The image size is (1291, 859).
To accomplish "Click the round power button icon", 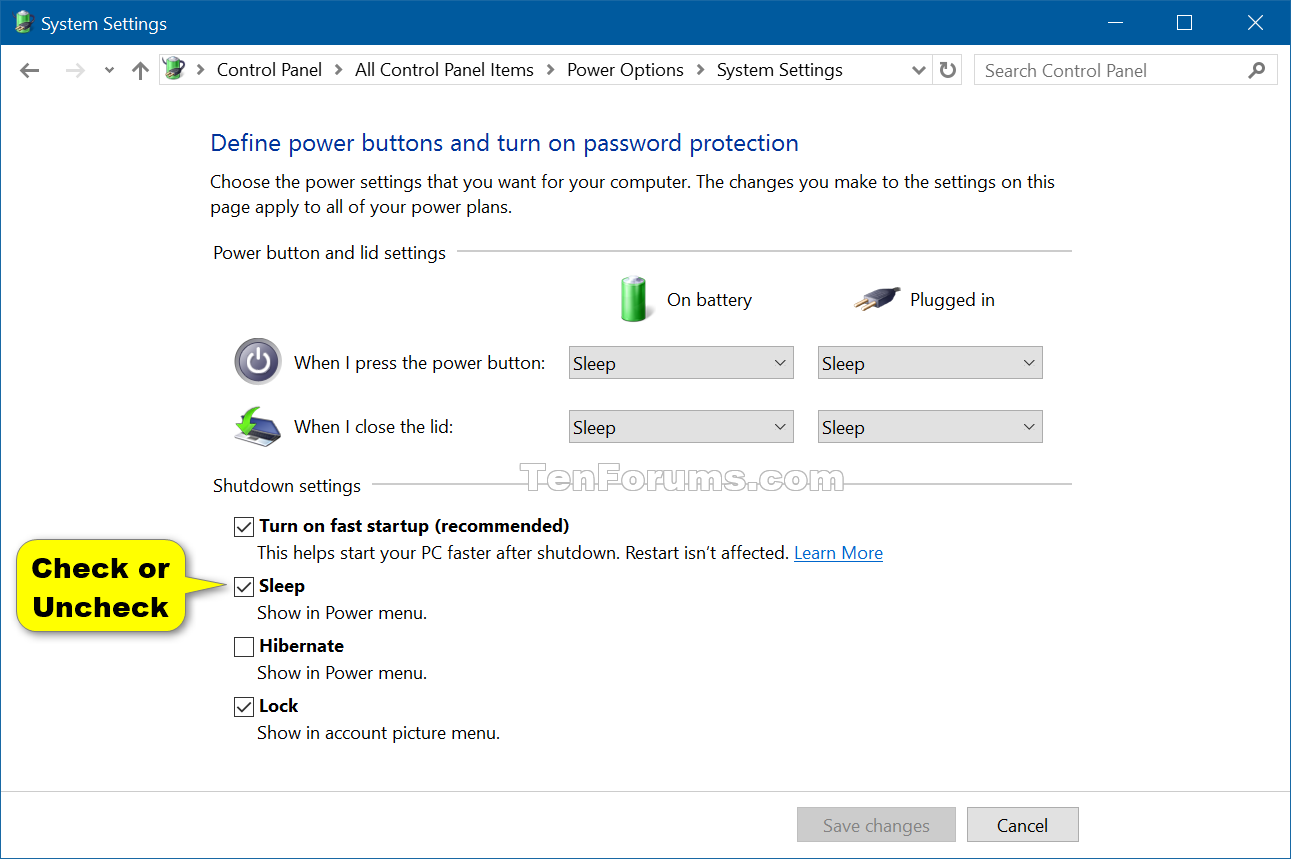I will (x=257, y=362).
